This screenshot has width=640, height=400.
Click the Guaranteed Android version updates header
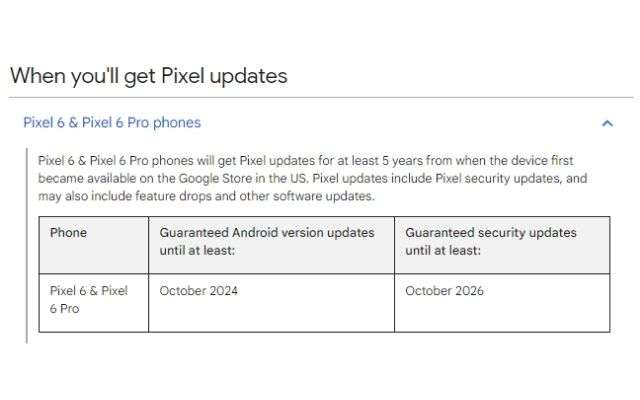[x=267, y=241]
